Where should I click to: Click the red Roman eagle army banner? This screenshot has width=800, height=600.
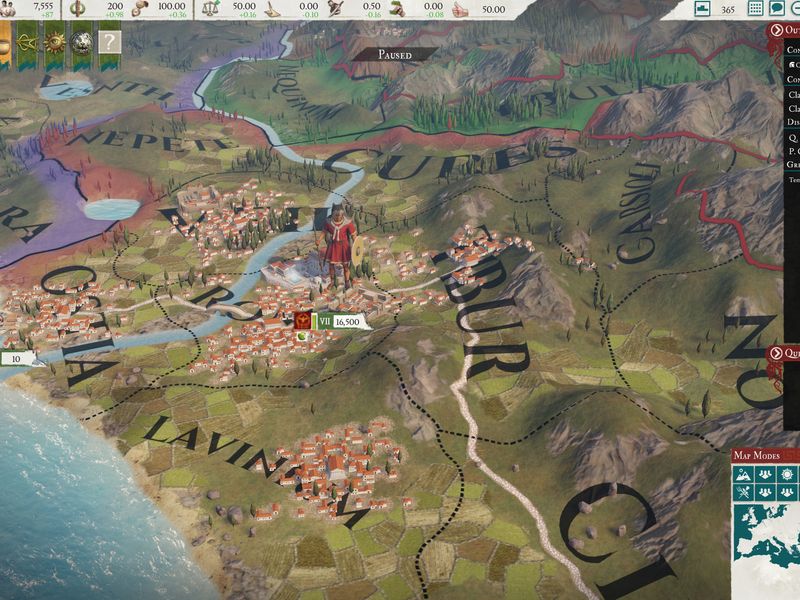[302, 321]
